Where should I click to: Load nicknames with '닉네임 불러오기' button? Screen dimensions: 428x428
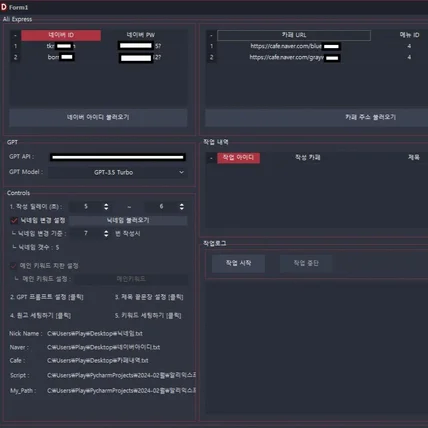point(128,220)
